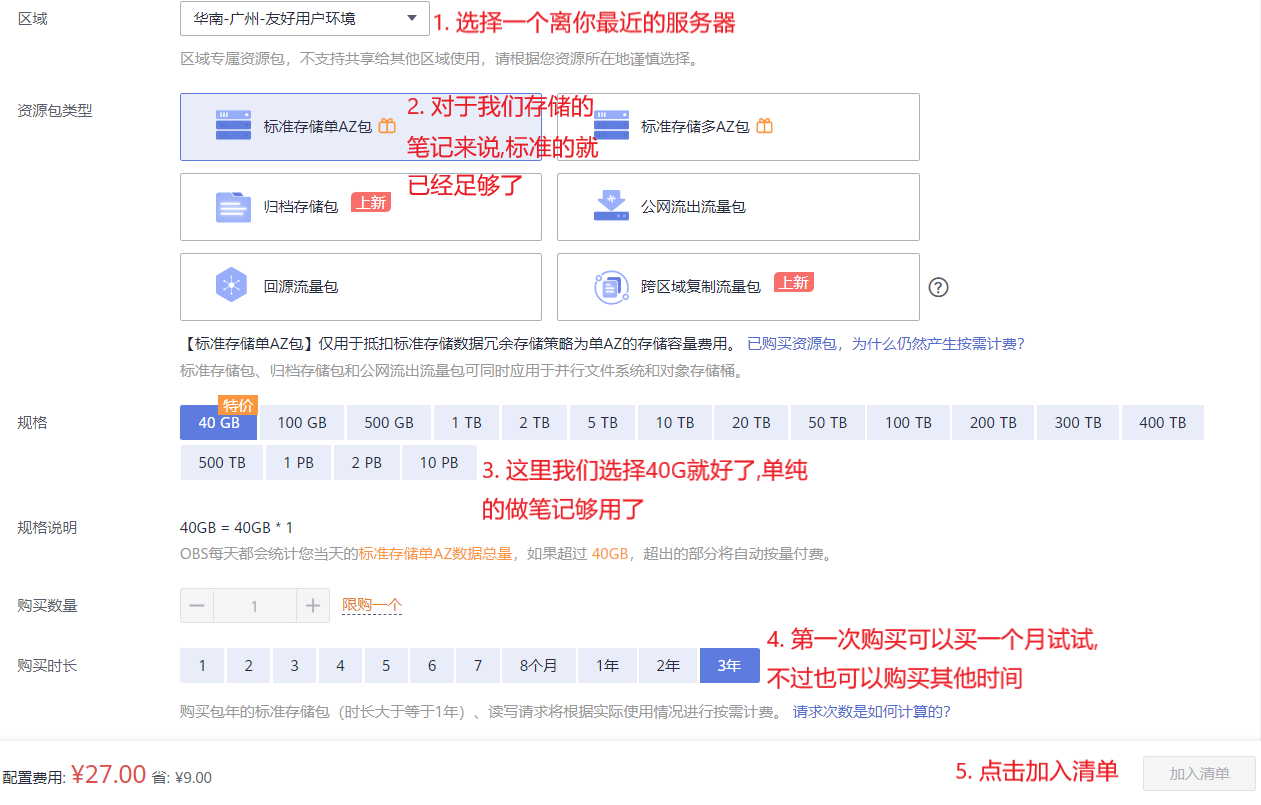Click the 加入清单 button
Viewport: 1261px width, 805px height.
point(1199,773)
